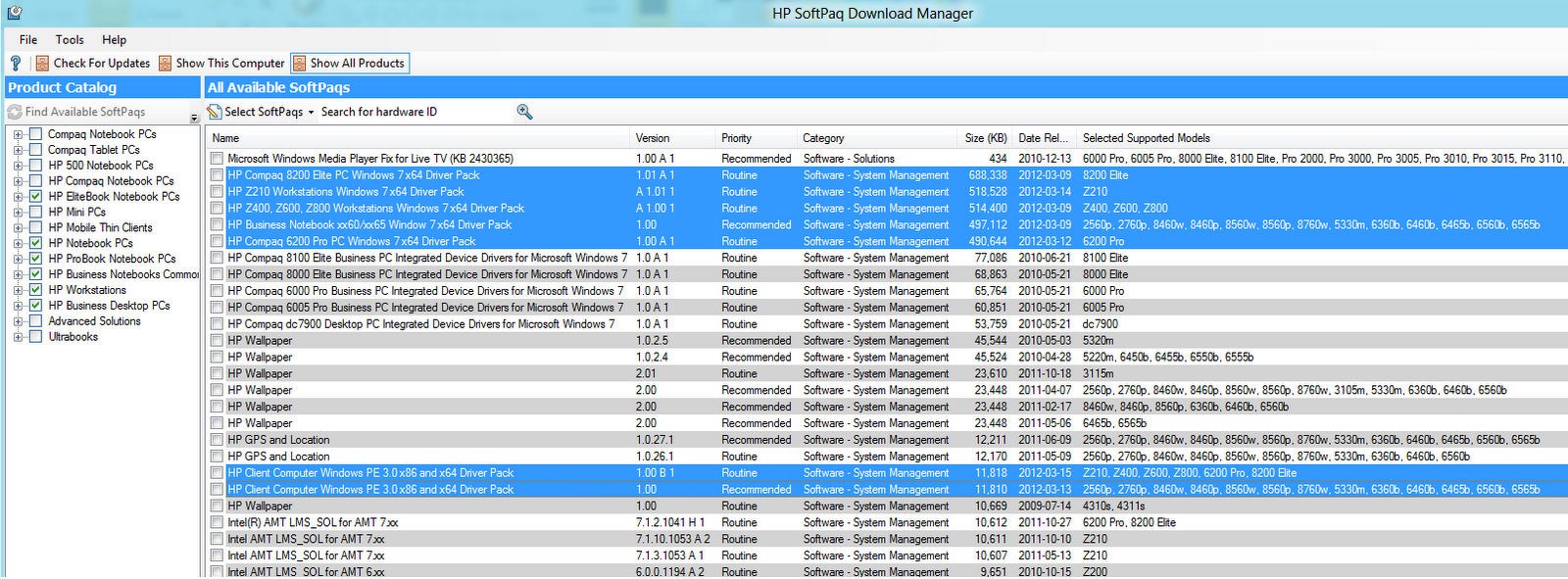The width and height of the screenshot is (1568, 579).
Task: Select Intel(R) AMT LMS_SOL 7.1.2.1041 row
Action: click(x=887, y=523)
